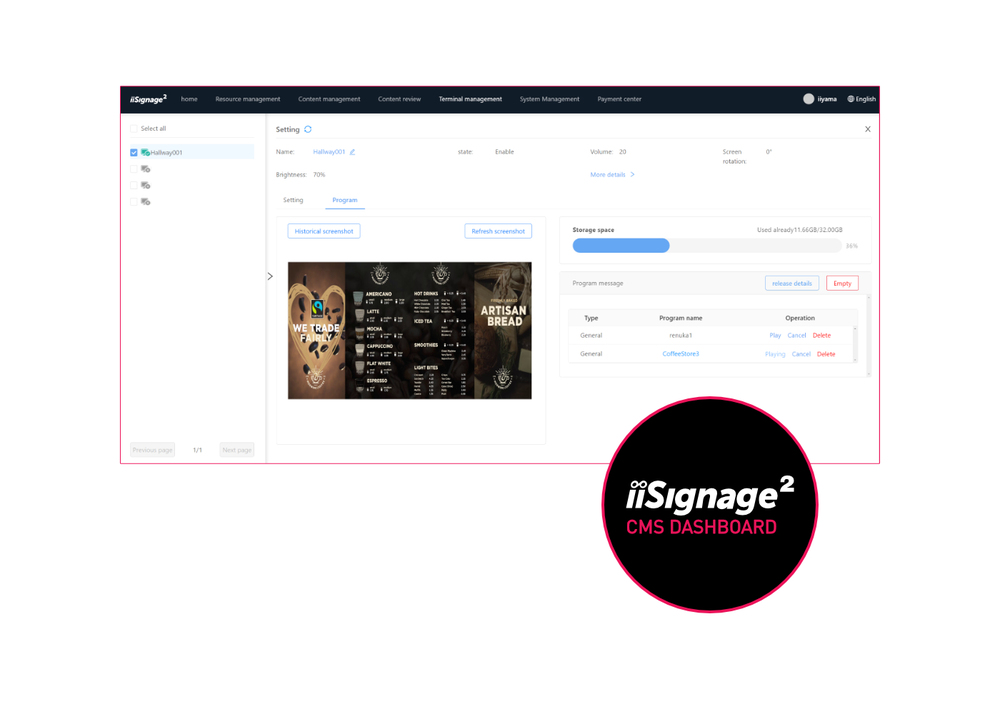Open the Setting tab below device details
This screenshot has height=714, width=1000.
(293, 200)
